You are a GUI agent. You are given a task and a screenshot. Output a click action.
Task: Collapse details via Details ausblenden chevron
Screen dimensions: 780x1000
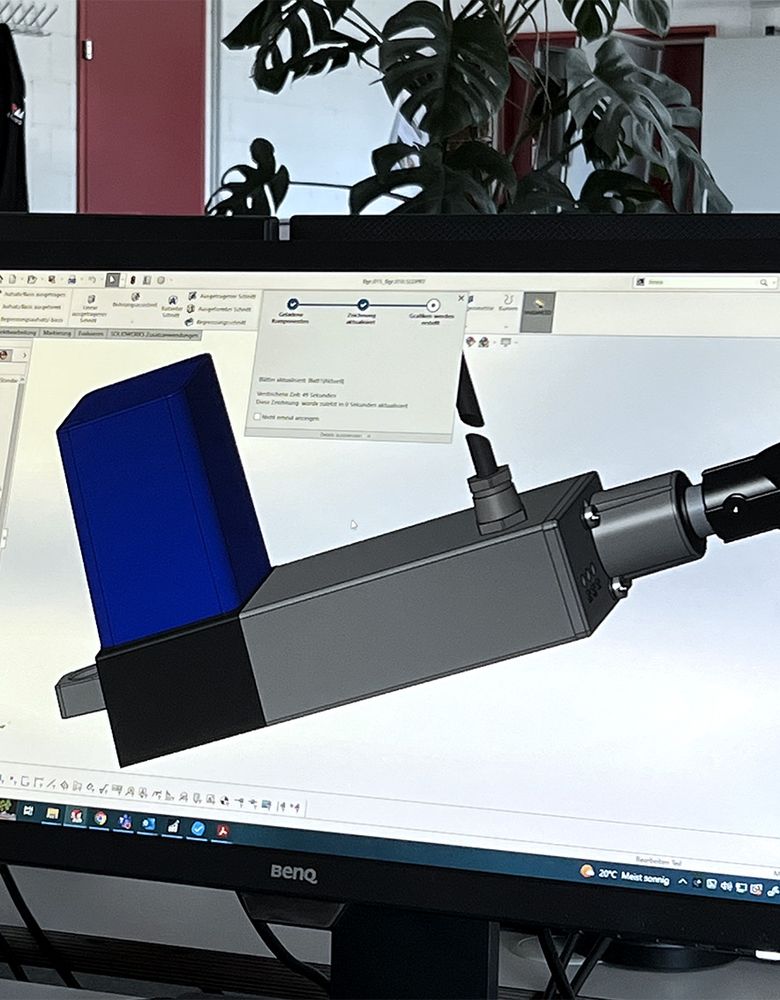(x=369, y=436)
